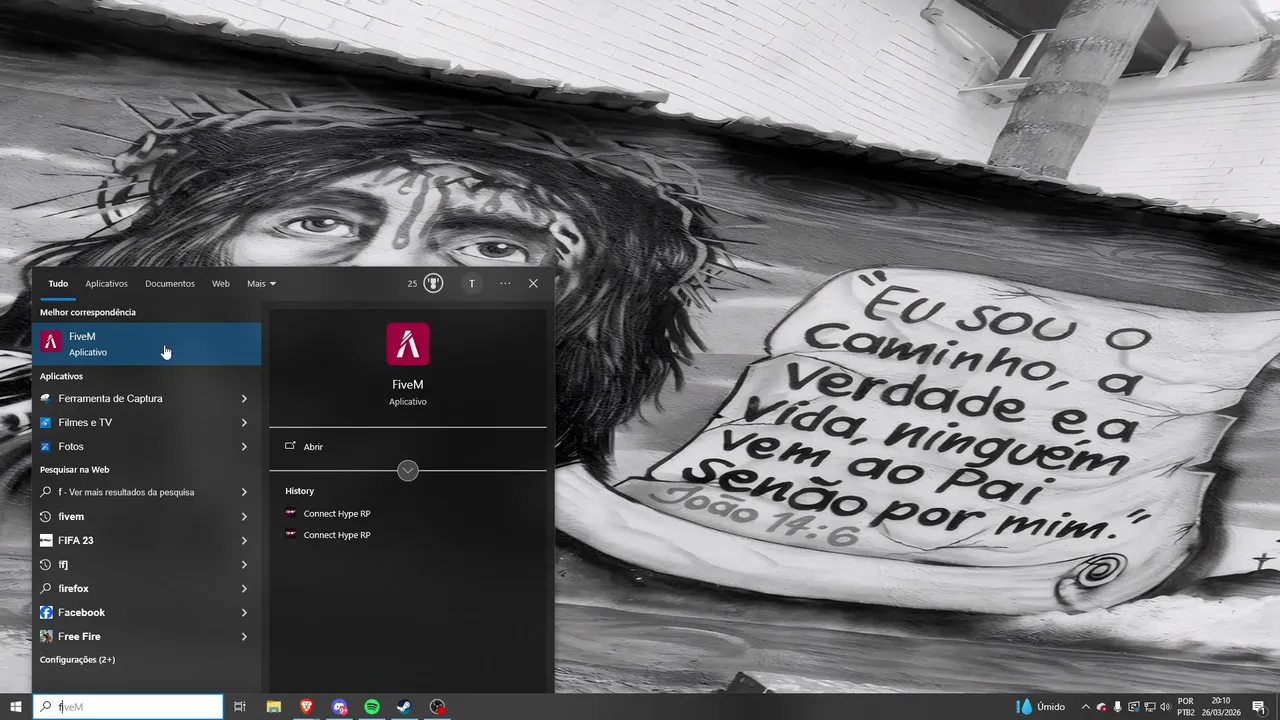Expand arrow beside FIFA 23
The height and width of the screenshot is (720, 1280).
pyautogui.click(x=244, y=540)
